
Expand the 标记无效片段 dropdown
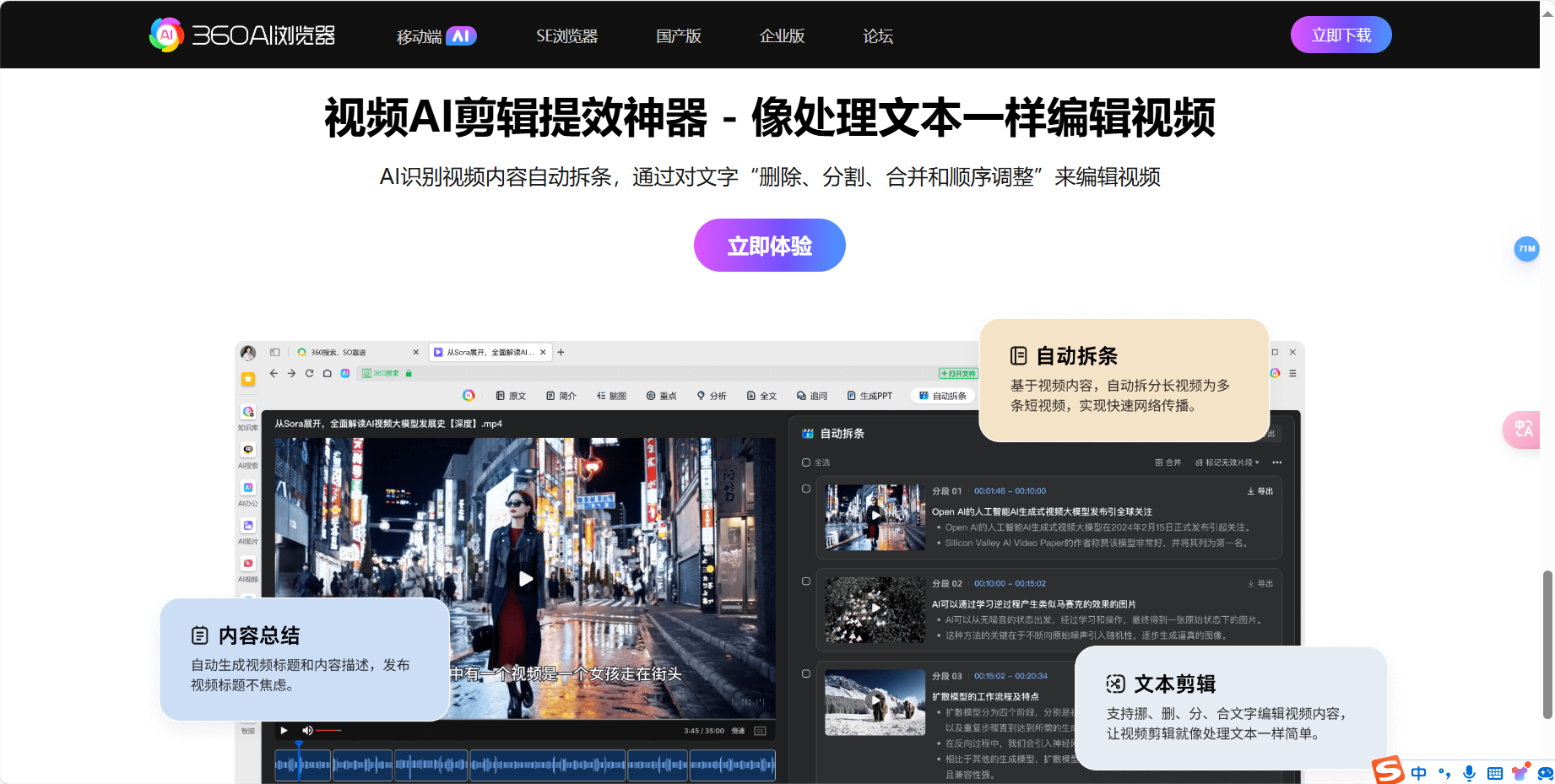[1225, 462]
